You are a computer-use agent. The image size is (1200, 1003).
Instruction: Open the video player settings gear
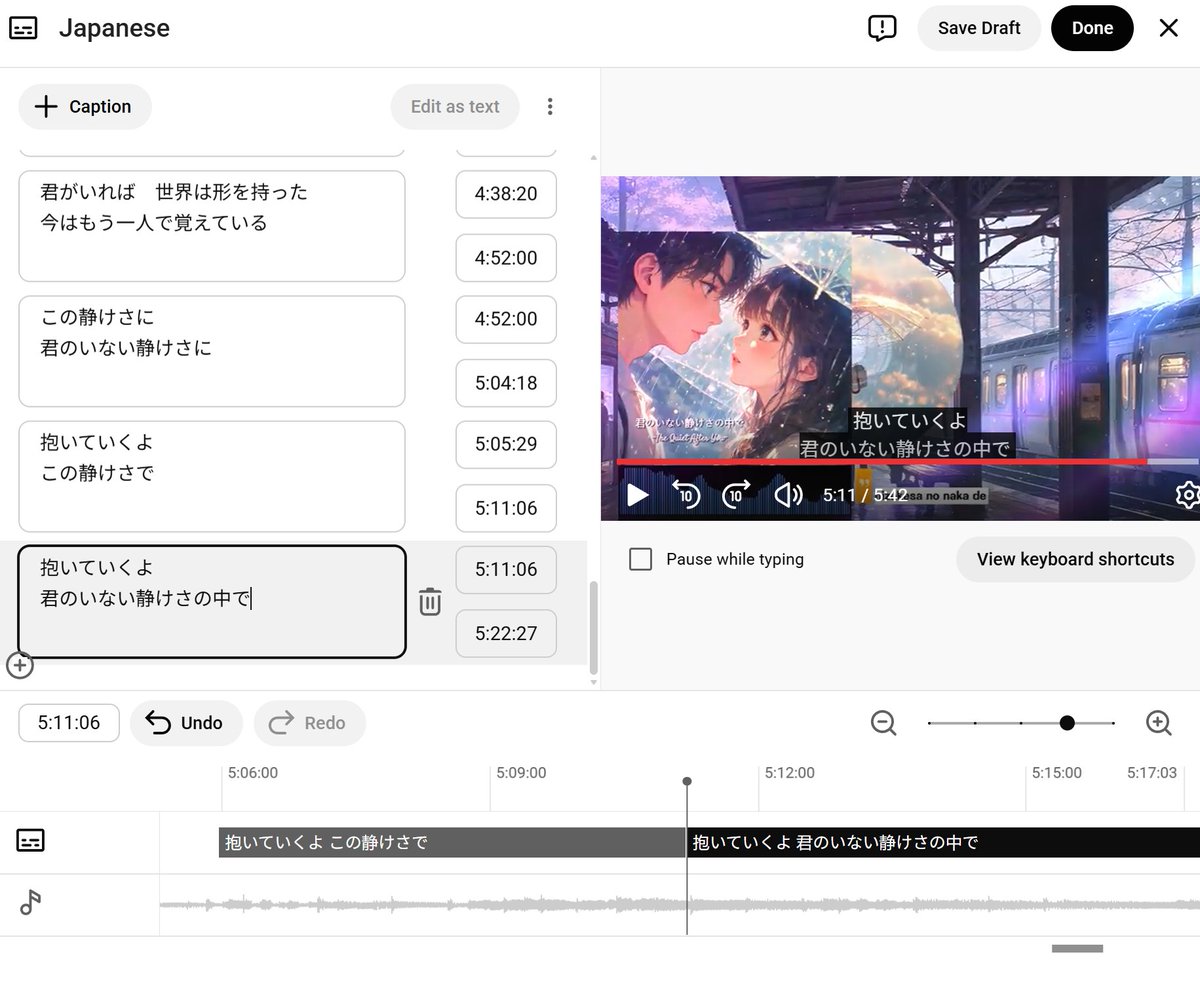click(1188, 494)
